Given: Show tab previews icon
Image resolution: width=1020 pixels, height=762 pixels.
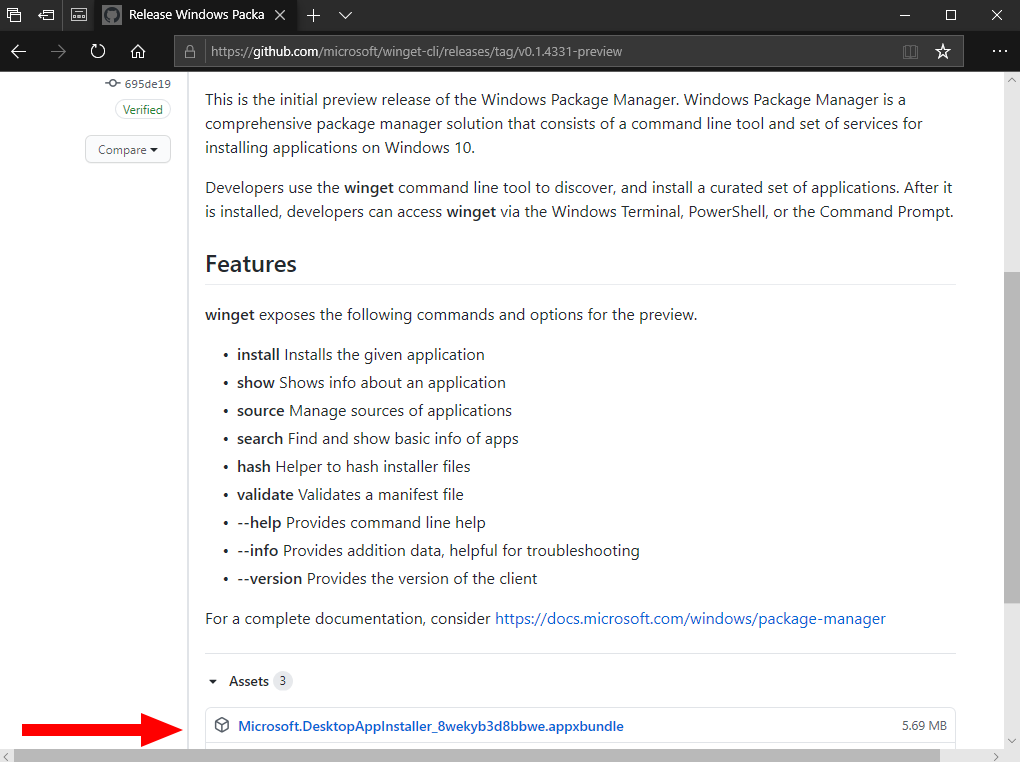Looking at the screenshot, I should pos(79,14).
